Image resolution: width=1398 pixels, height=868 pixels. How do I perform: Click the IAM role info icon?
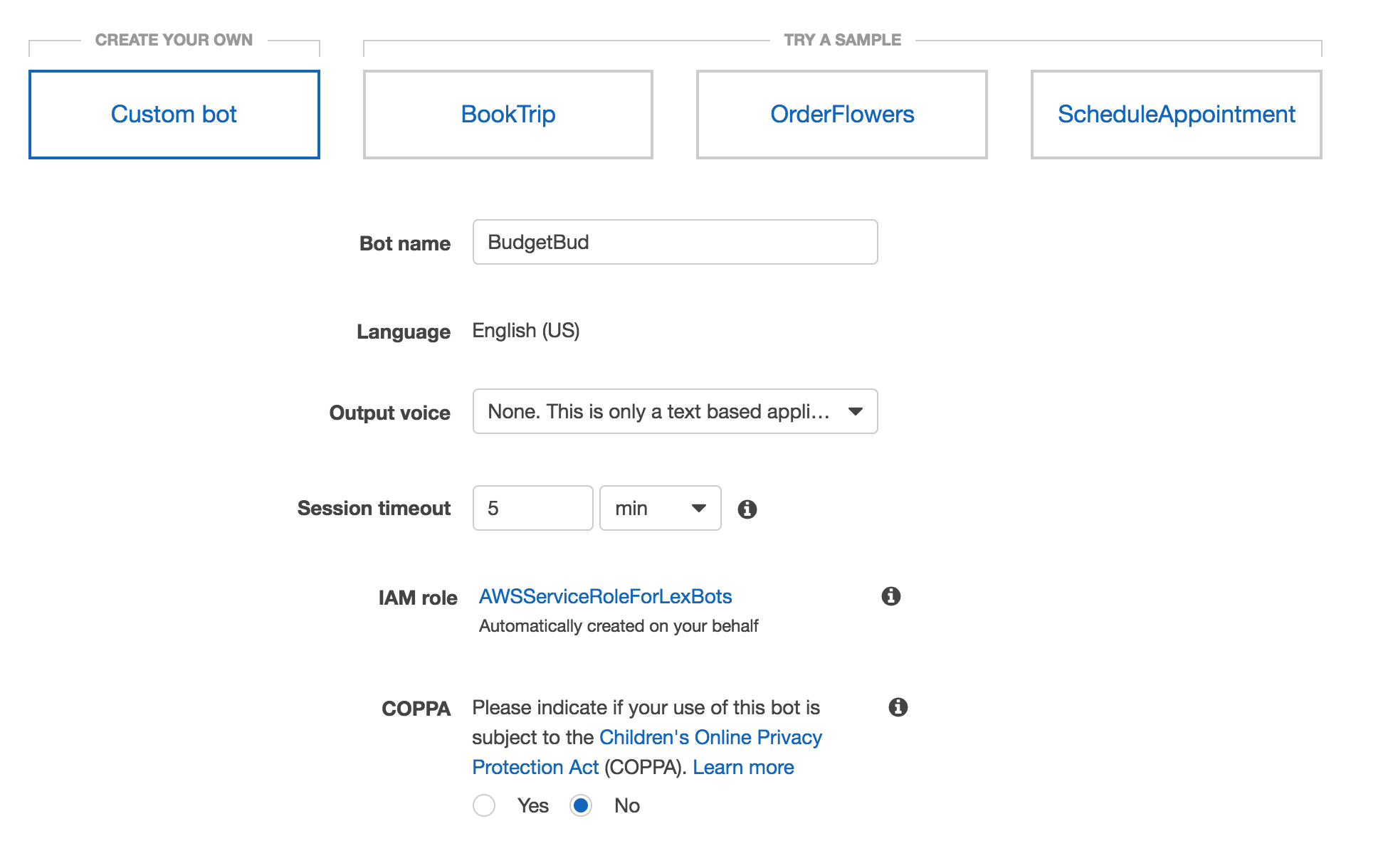[892, 596]
